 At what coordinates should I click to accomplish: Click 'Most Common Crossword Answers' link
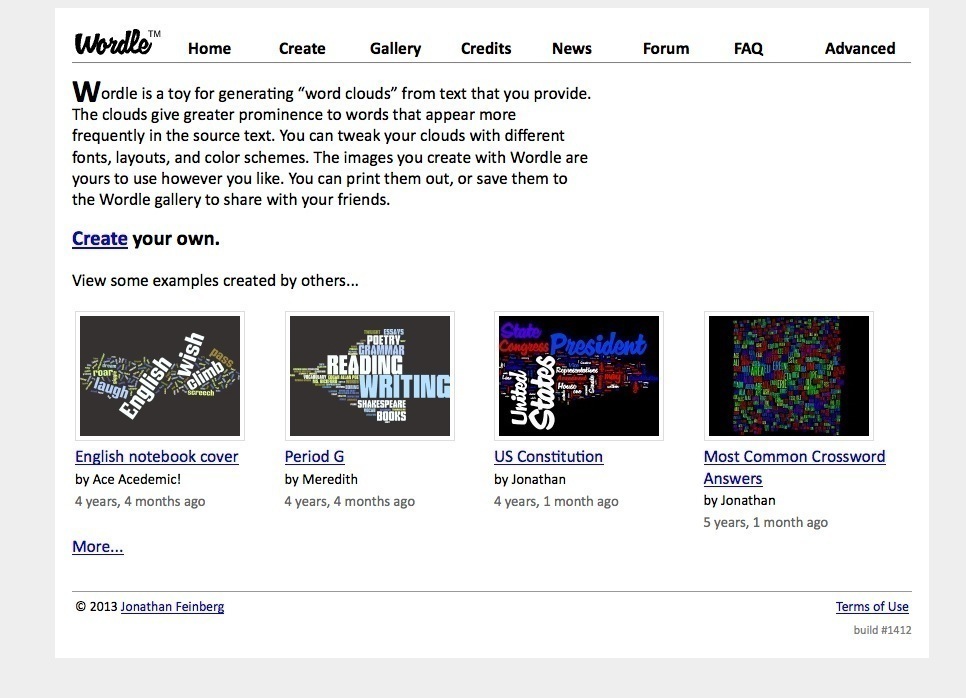[794, 468]
